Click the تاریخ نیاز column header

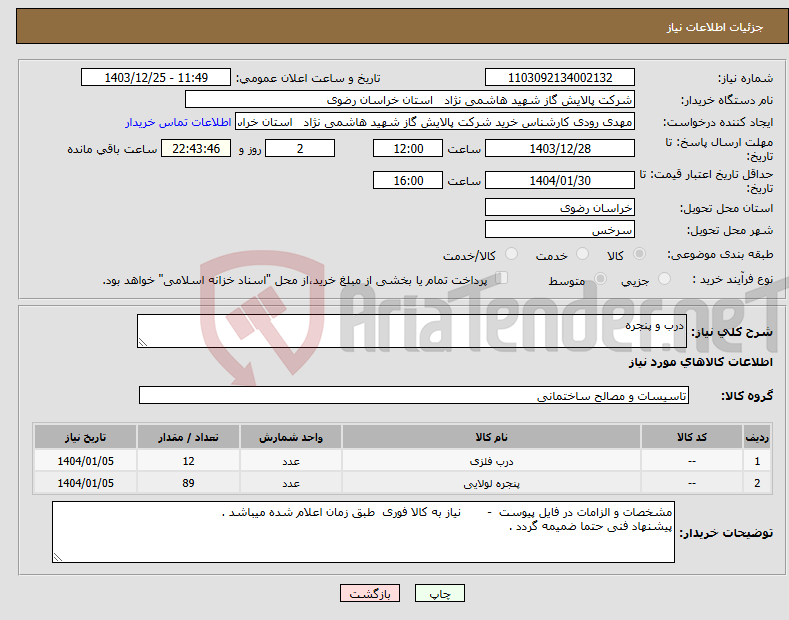86,437
